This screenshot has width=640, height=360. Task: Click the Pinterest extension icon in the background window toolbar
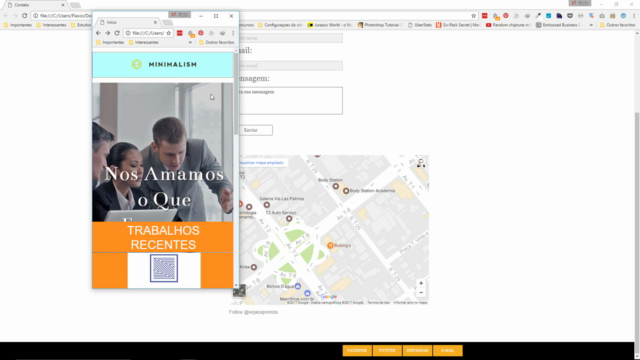tap(506, 16)
